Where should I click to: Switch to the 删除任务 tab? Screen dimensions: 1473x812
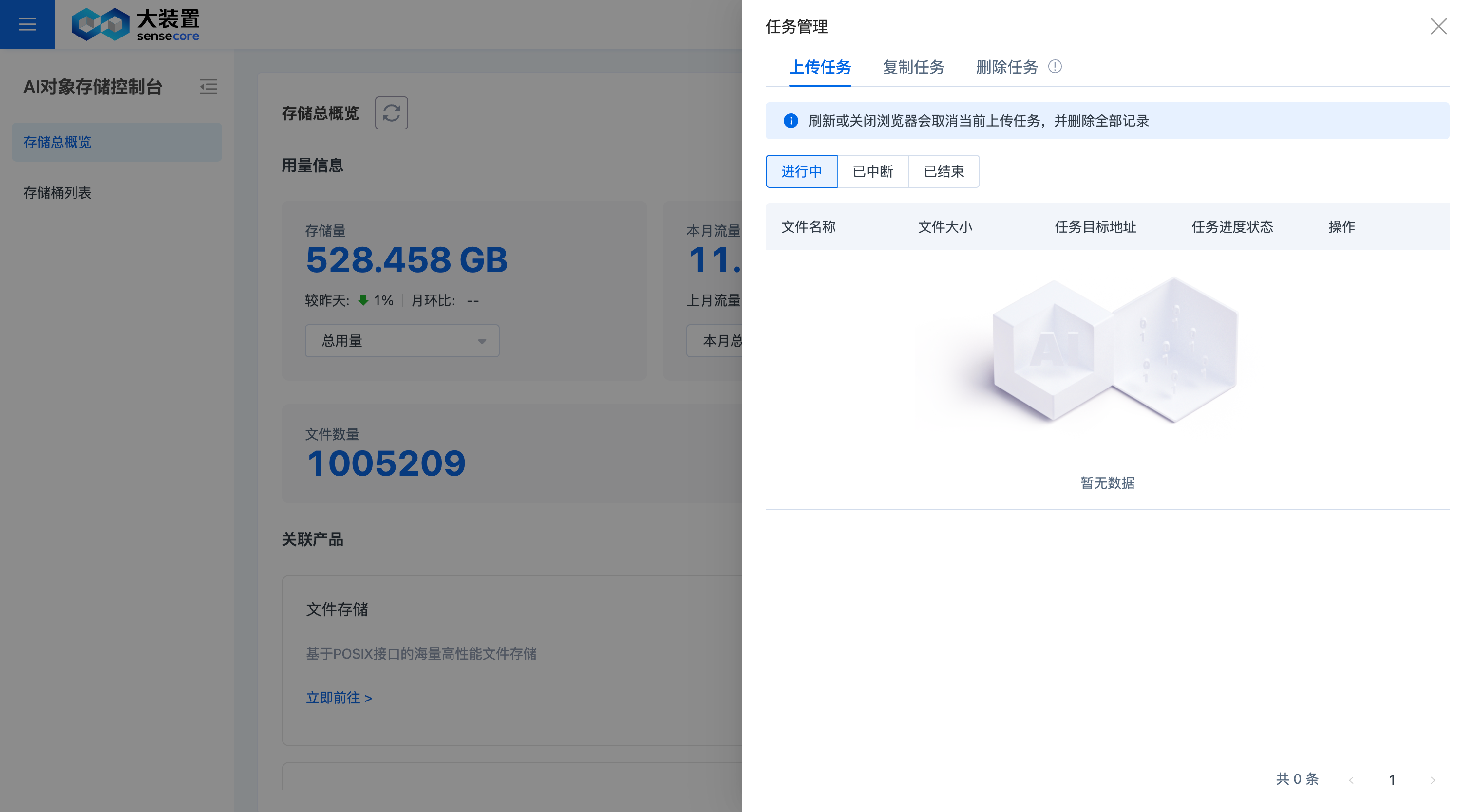coord(1006,68)
